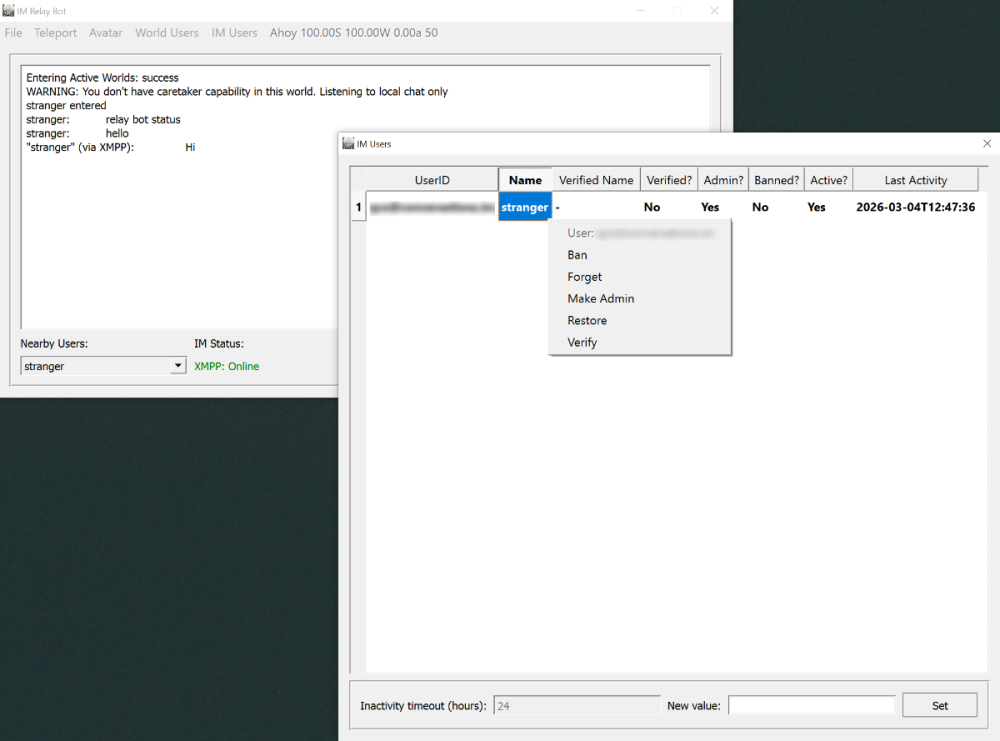Click the Name column header
The image size is (1000, 741).
point(525,179)
